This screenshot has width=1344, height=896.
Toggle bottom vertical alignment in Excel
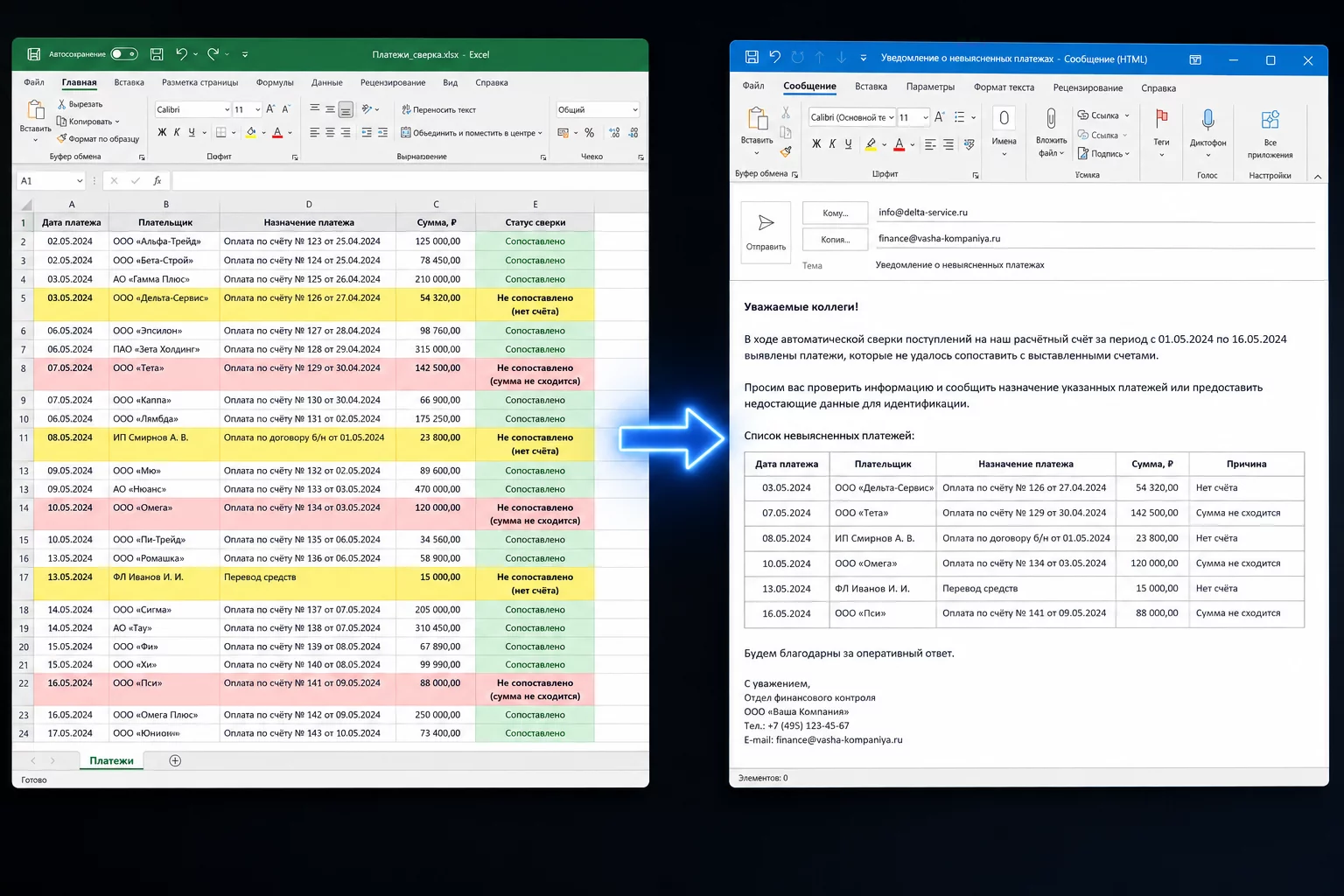[346, 109]
